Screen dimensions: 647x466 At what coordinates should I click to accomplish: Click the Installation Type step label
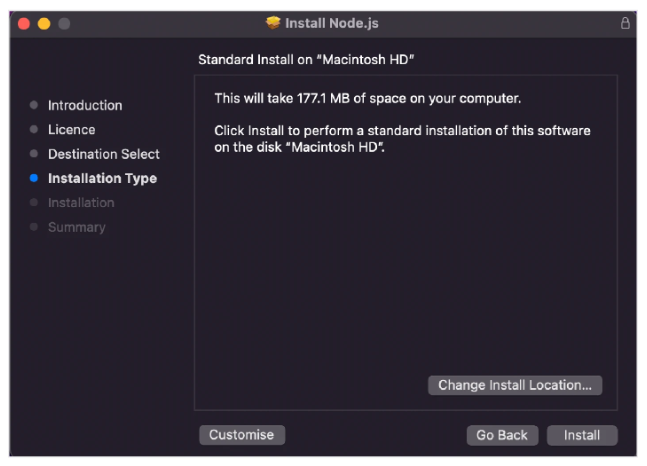102,178
